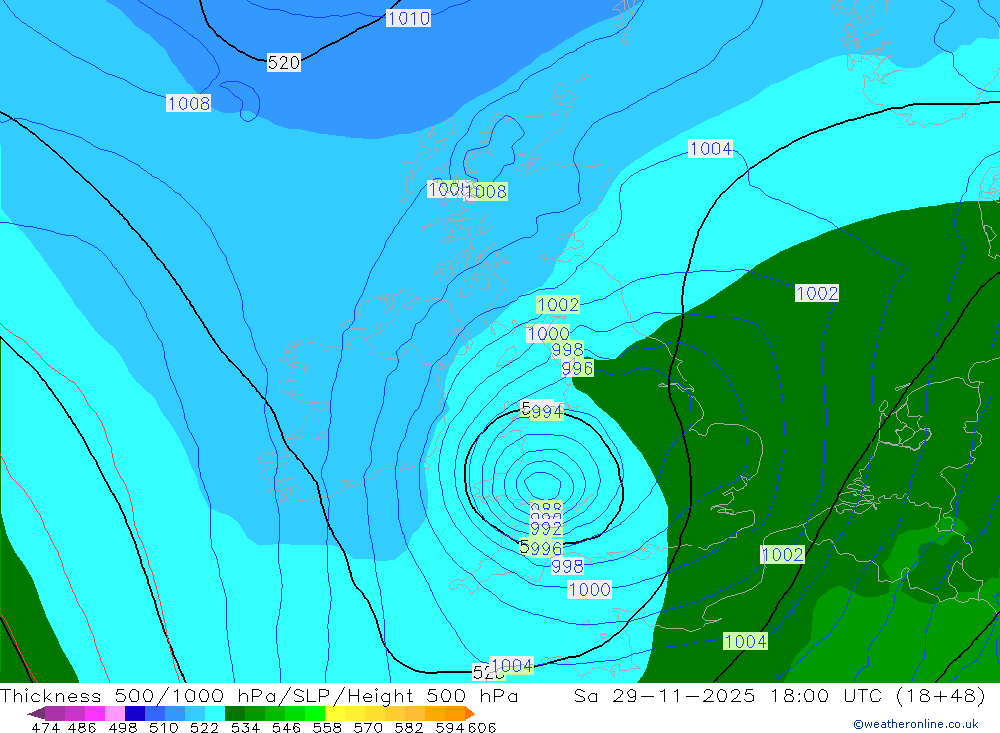The height and width of the screenshot is (733, 1000).
Task: Select the darkest green legend swatch above 534
Action: (x=235, y=713)
